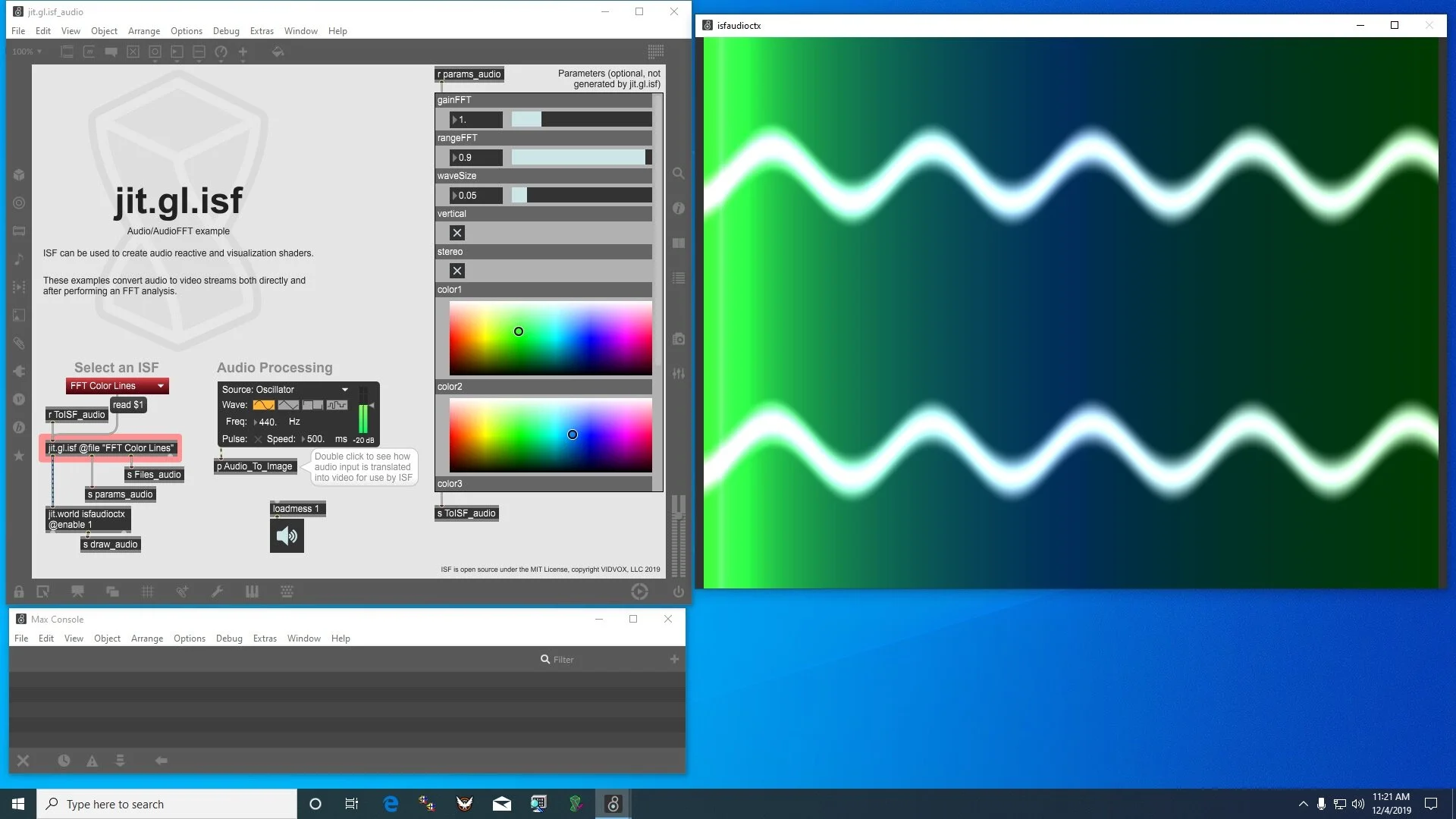Open the calendar grid icon in toolbar

pyautogui.click(x=656, y=52)
